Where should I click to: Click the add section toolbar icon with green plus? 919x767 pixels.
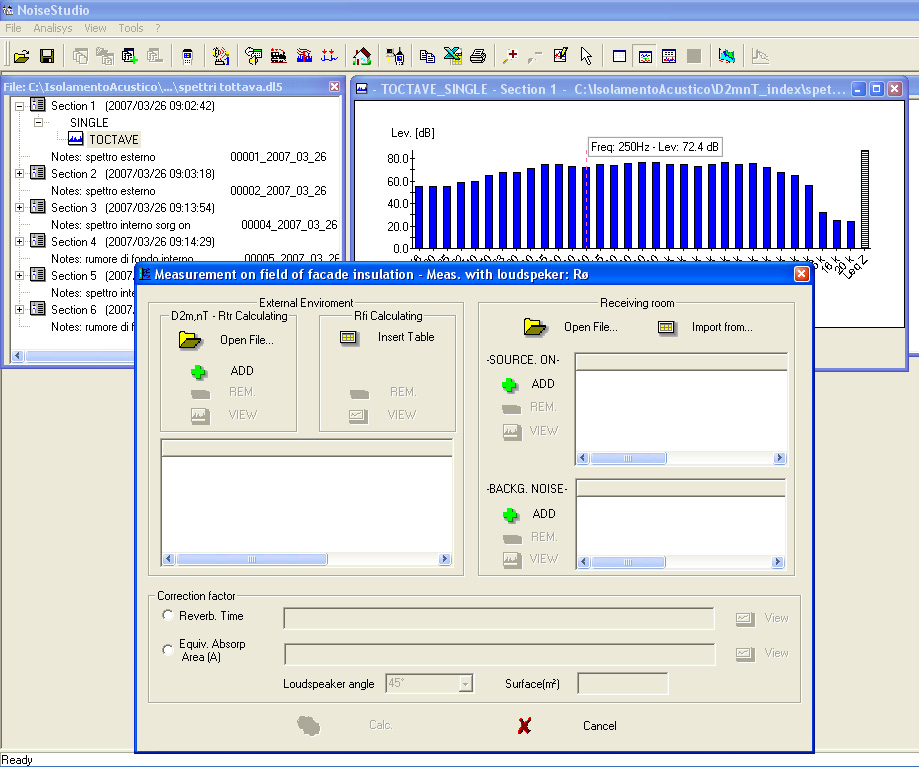(130, 56)
